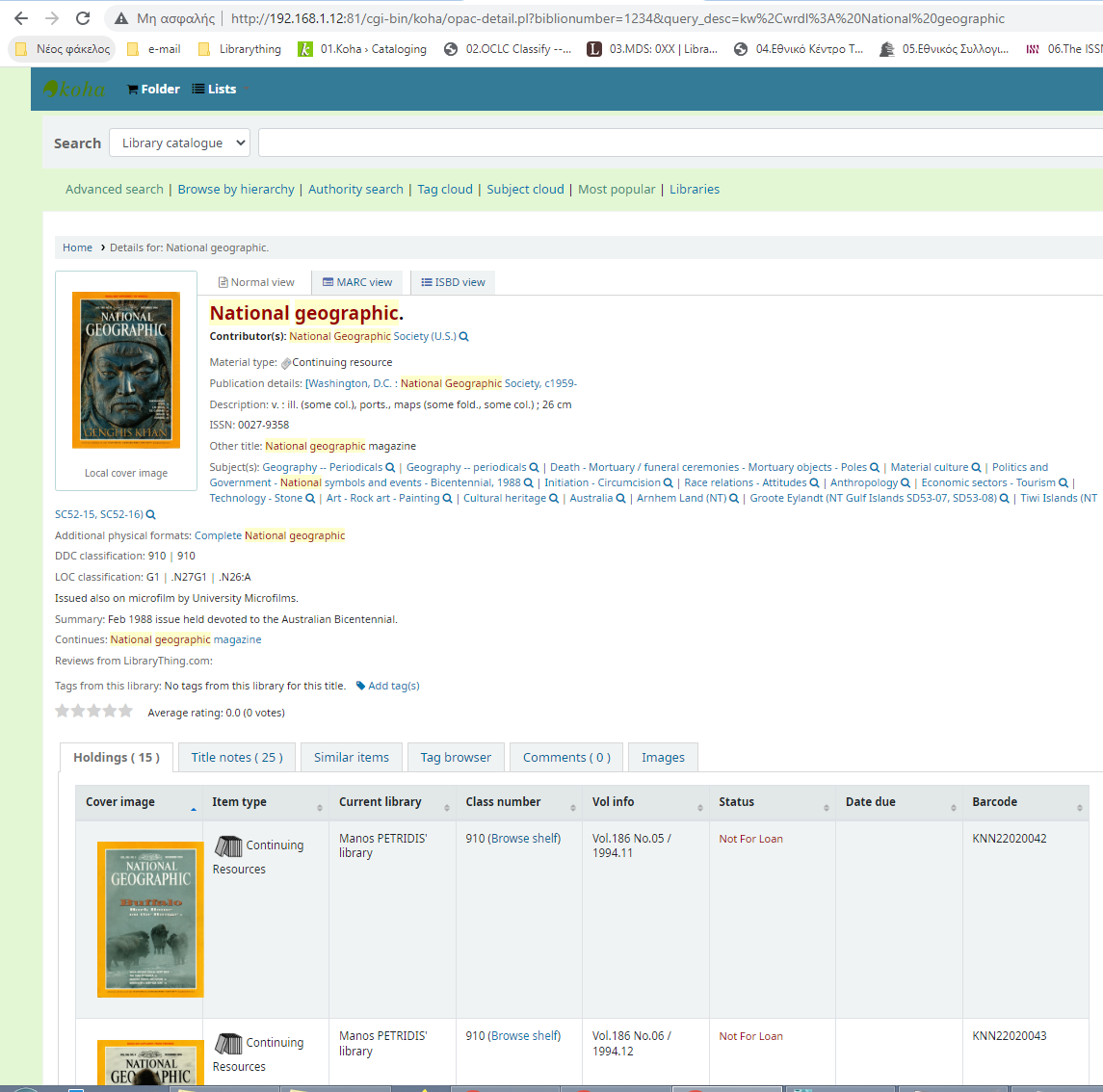
Task: Open the Title notes ( 25 ) tab
Action: coord(237,758)
